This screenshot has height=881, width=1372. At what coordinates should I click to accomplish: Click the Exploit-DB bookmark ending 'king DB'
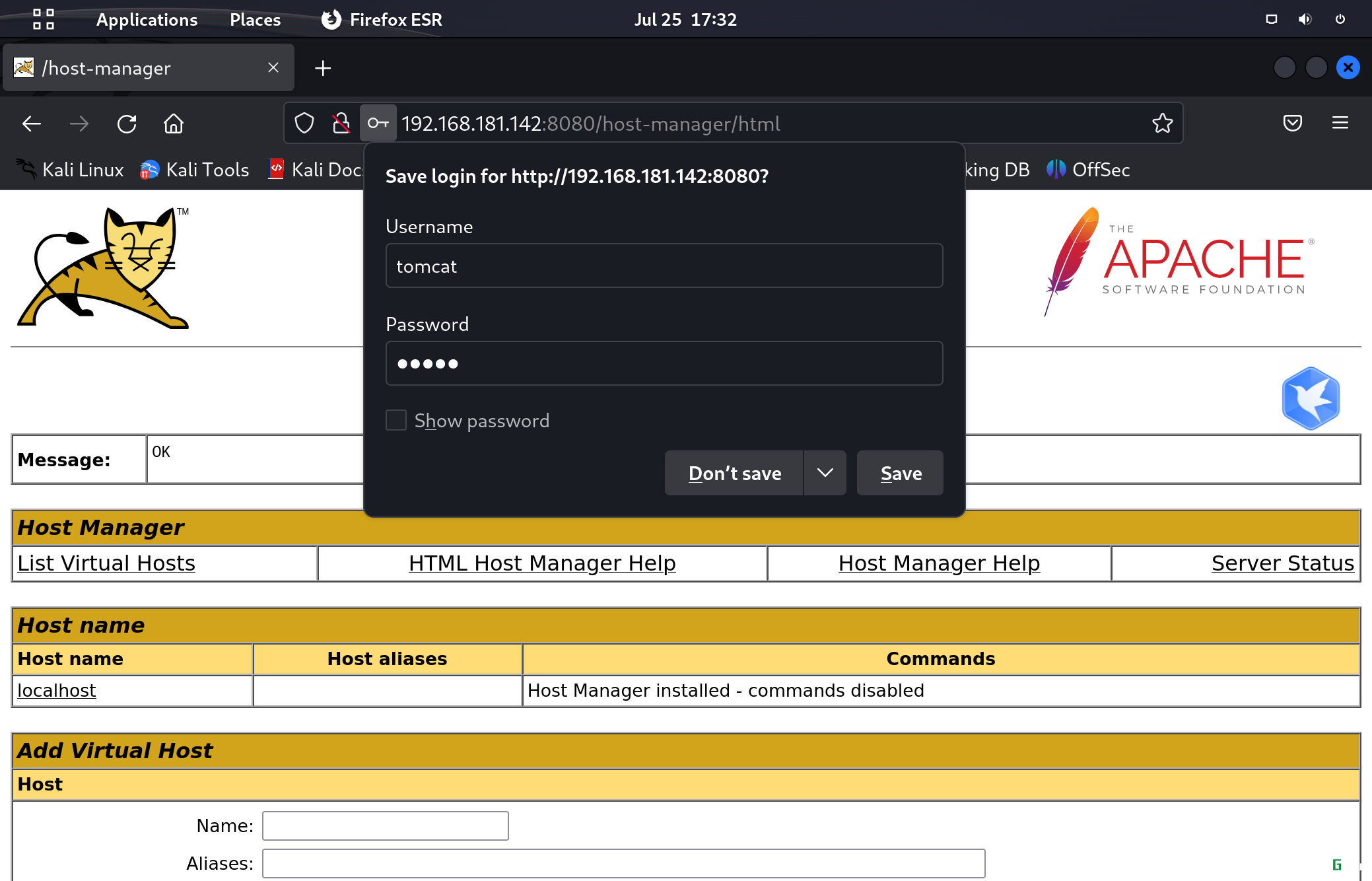(x=997, y=170)
